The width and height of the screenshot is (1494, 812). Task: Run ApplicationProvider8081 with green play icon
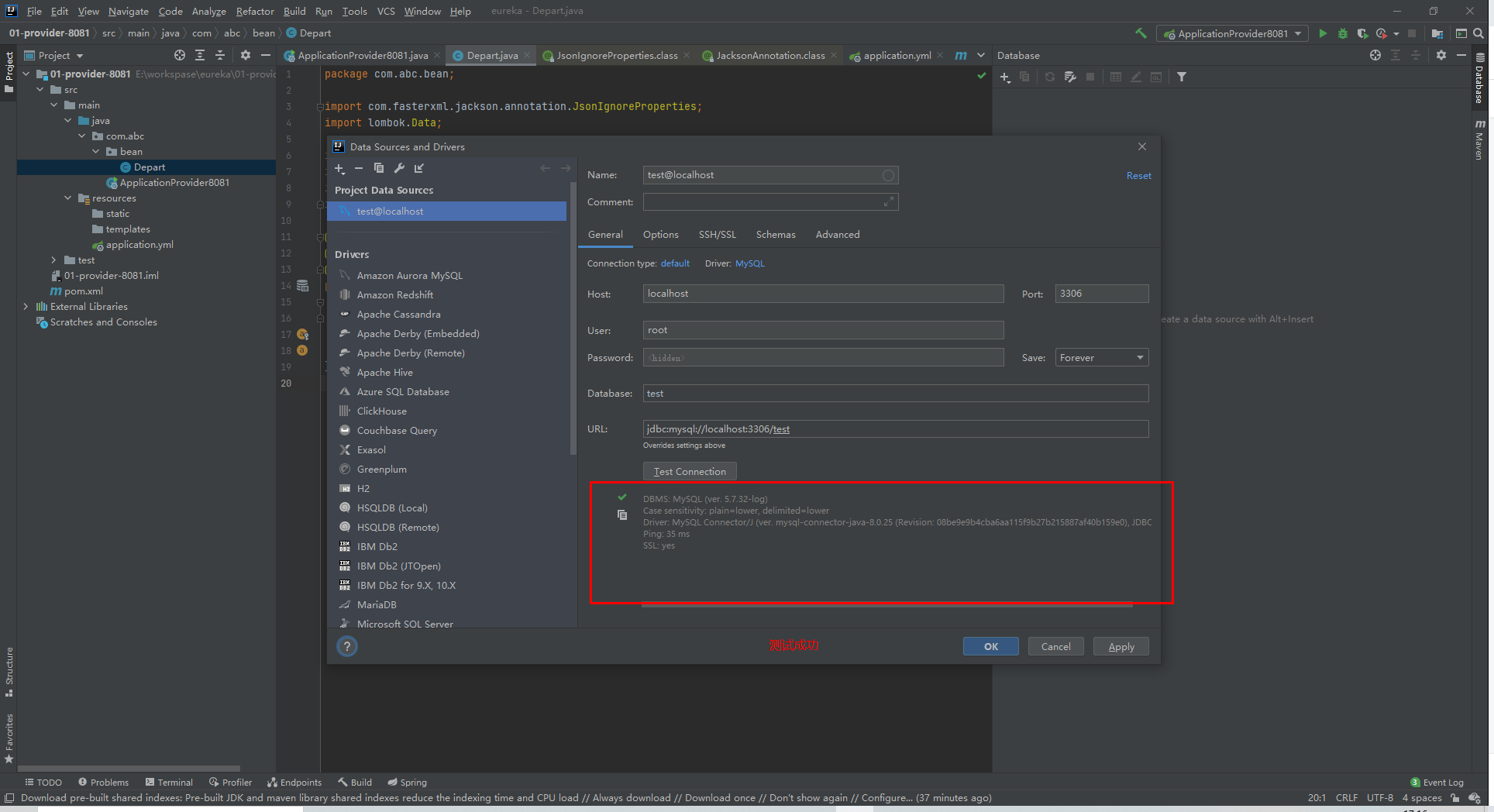(x=1323, y=33)
